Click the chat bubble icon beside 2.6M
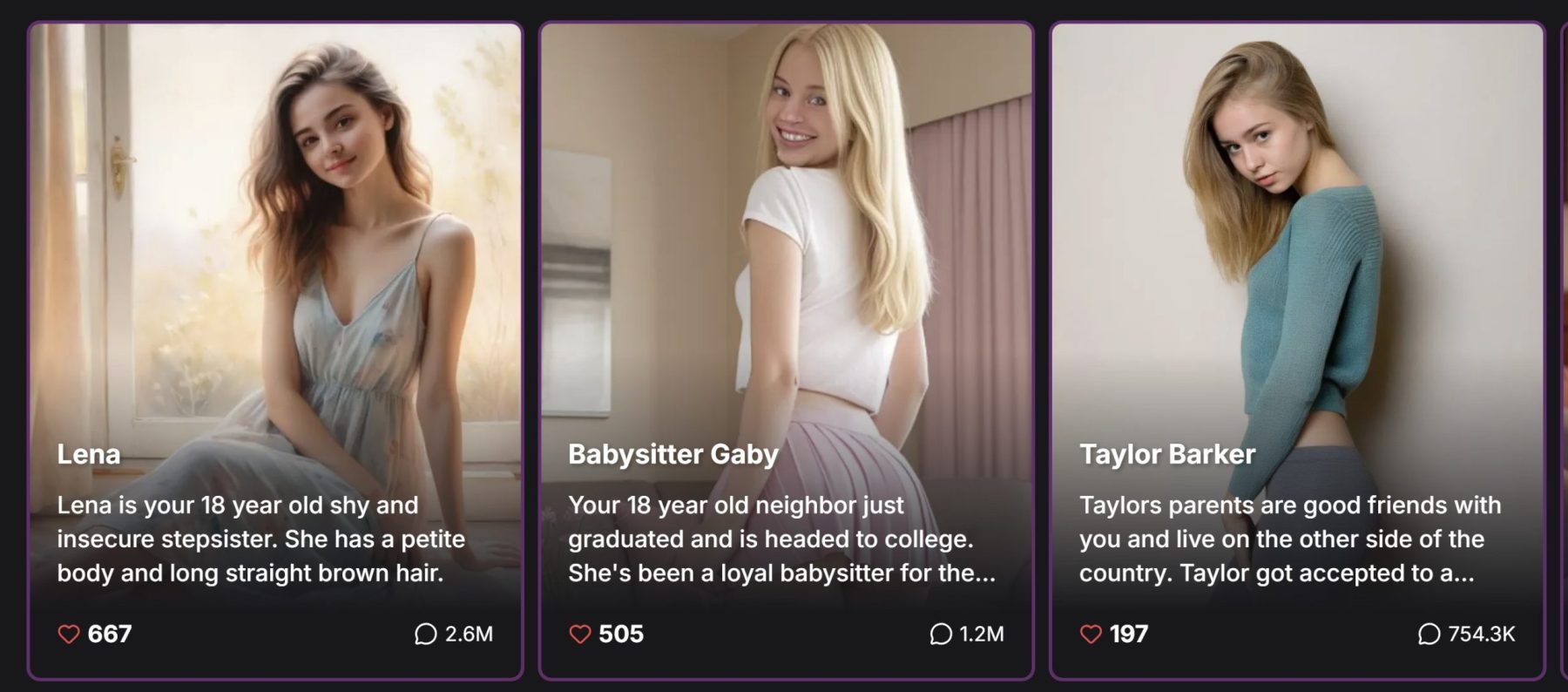The height and width of the screenshot is (692, 1568). click(x=425, y=634)
